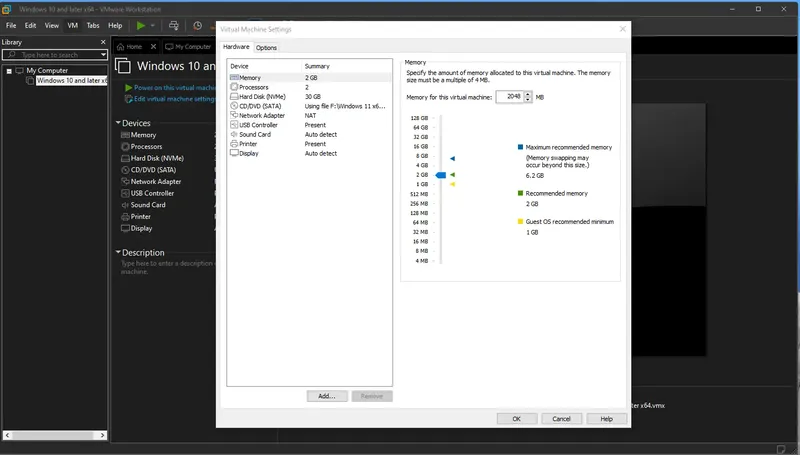Click the Add... button
Screen dimensions: 800x455
click(327, 396)
